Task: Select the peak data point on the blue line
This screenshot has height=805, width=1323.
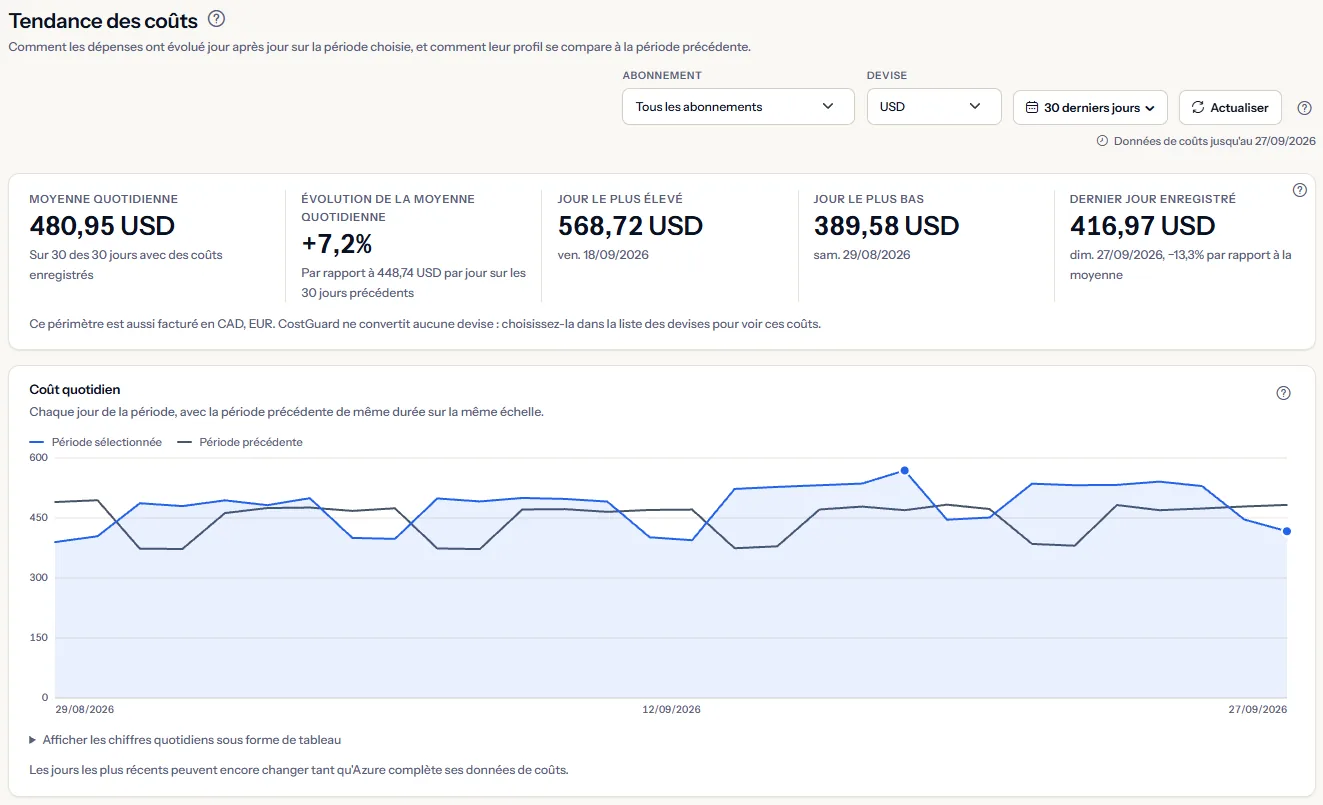Action: 904,470
